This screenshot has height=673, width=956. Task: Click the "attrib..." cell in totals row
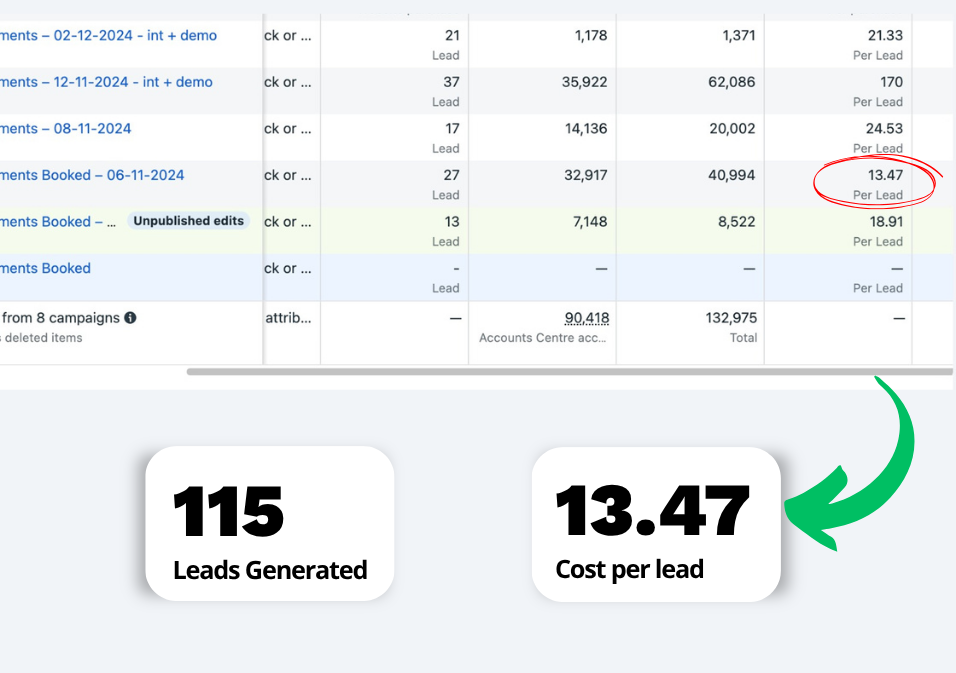pos(289,318)
